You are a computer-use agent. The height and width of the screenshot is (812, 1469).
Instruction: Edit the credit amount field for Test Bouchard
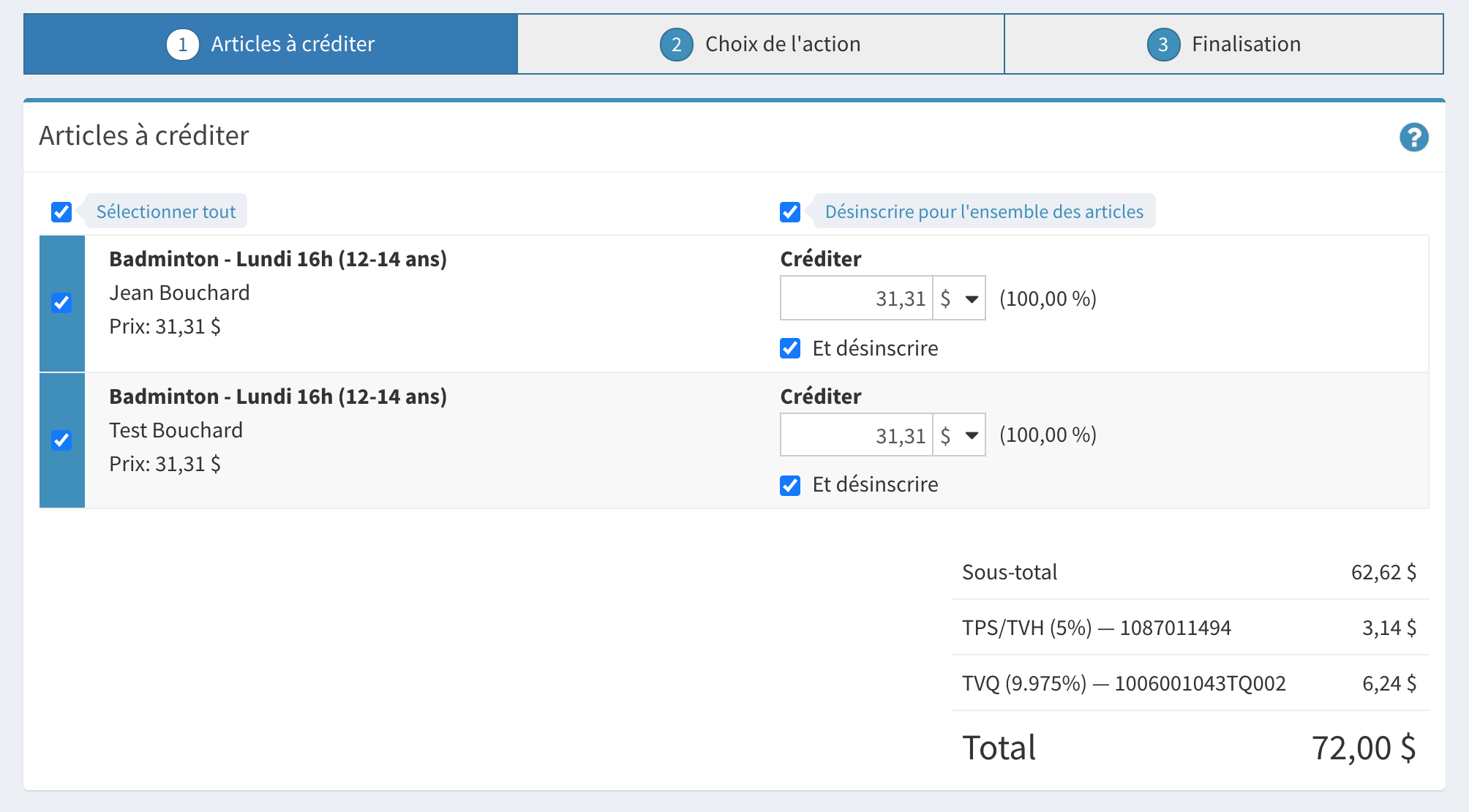click(x=857, y=435)
